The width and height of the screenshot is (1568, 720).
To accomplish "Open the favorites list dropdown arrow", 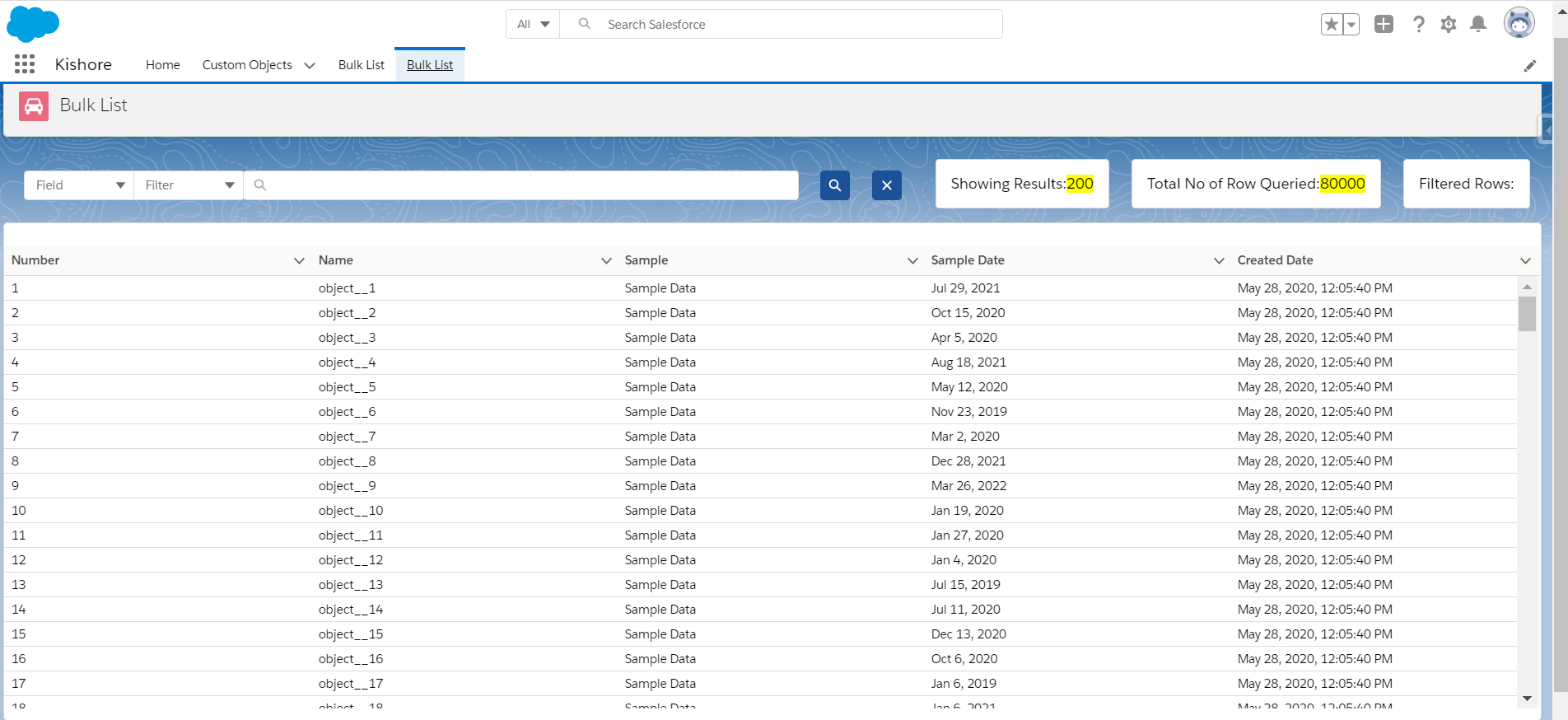I will [x=1351, y=24].
